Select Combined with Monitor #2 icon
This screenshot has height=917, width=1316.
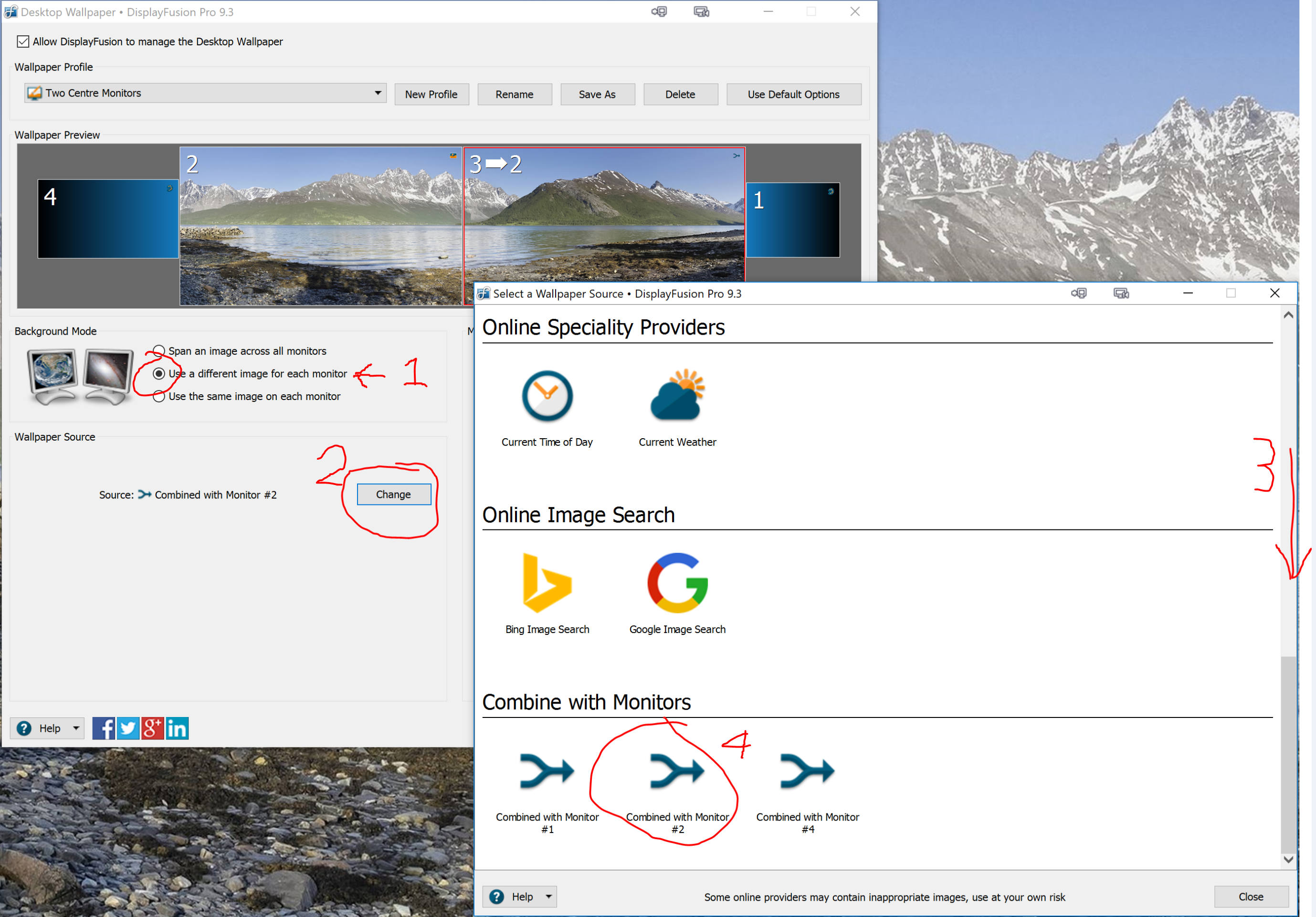677,771
